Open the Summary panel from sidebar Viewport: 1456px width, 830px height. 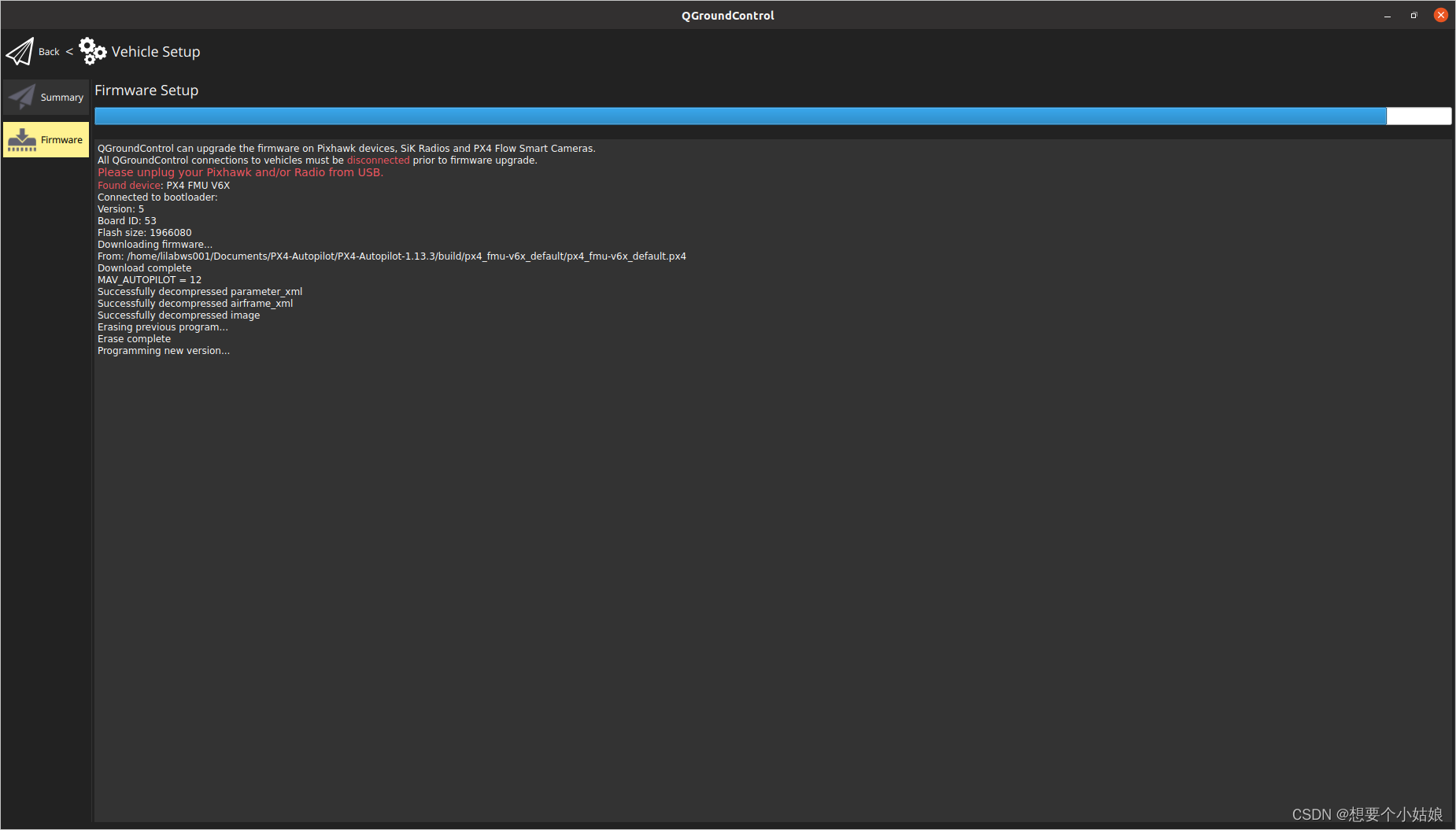pyautogui.click(x=46, y=96)
